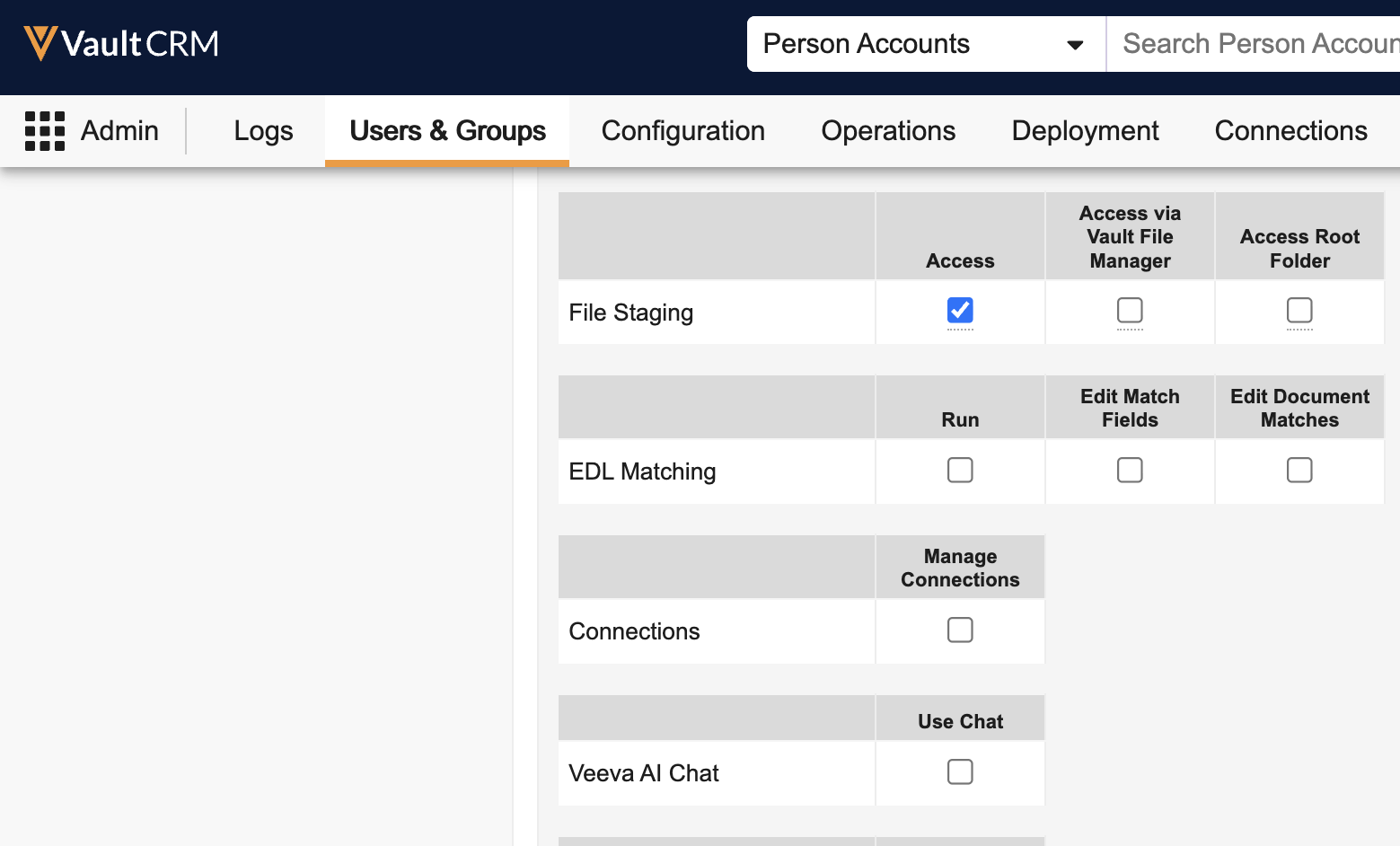Check the EDL Matching Run checkbox
Image resolution: width=1400 pixels, height=846 pixels.
960,471
